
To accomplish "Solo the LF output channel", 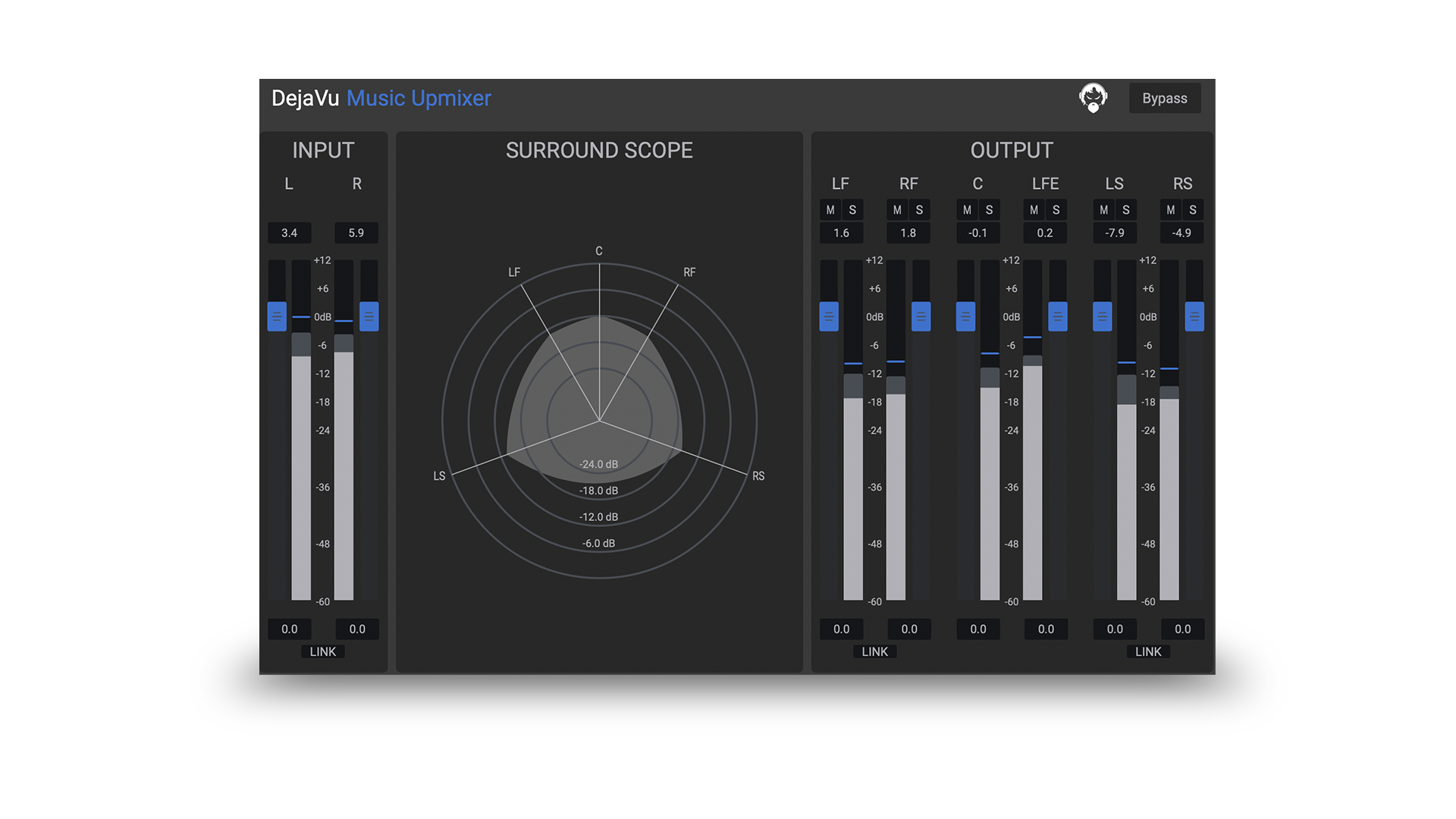I will [852, 210].
